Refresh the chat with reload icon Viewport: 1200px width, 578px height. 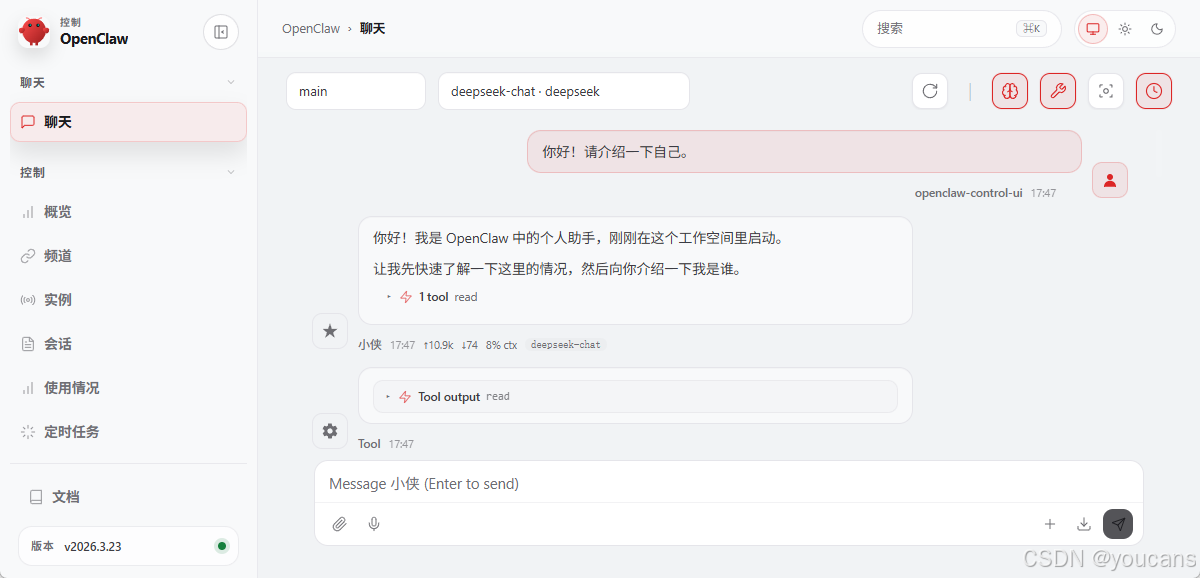click(x=930, y=91)
